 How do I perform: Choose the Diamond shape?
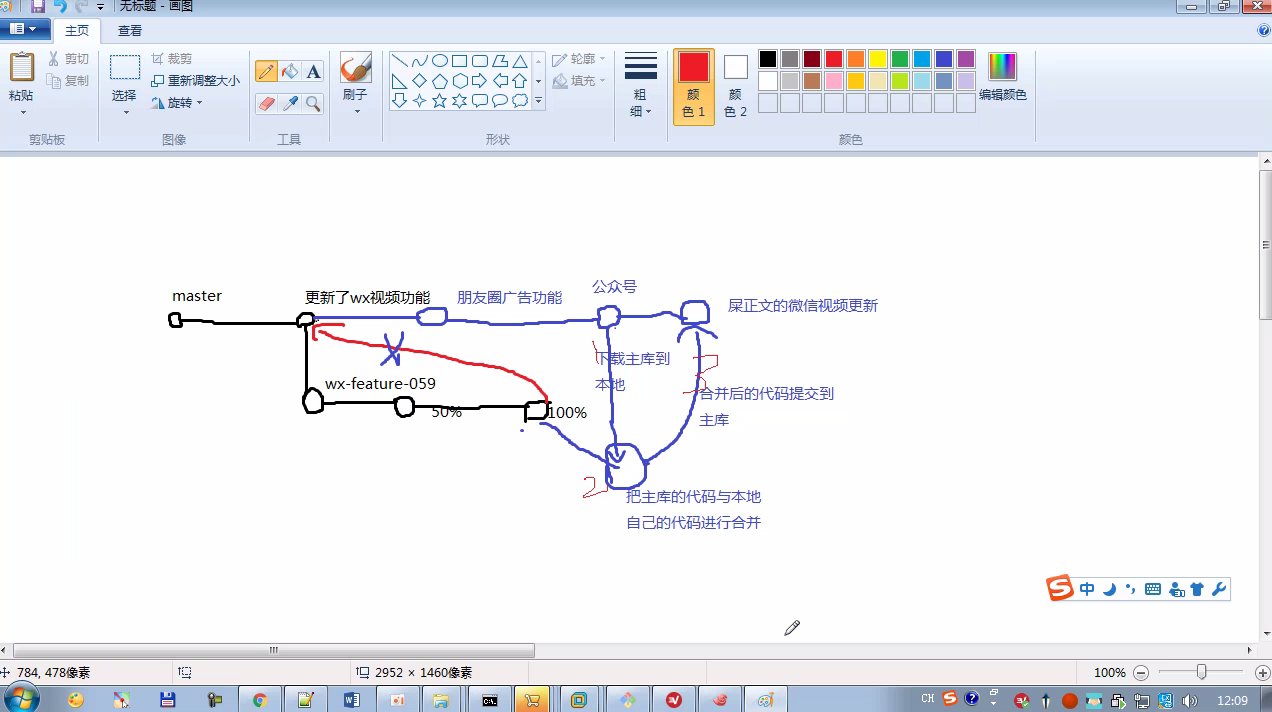point(420,81)
